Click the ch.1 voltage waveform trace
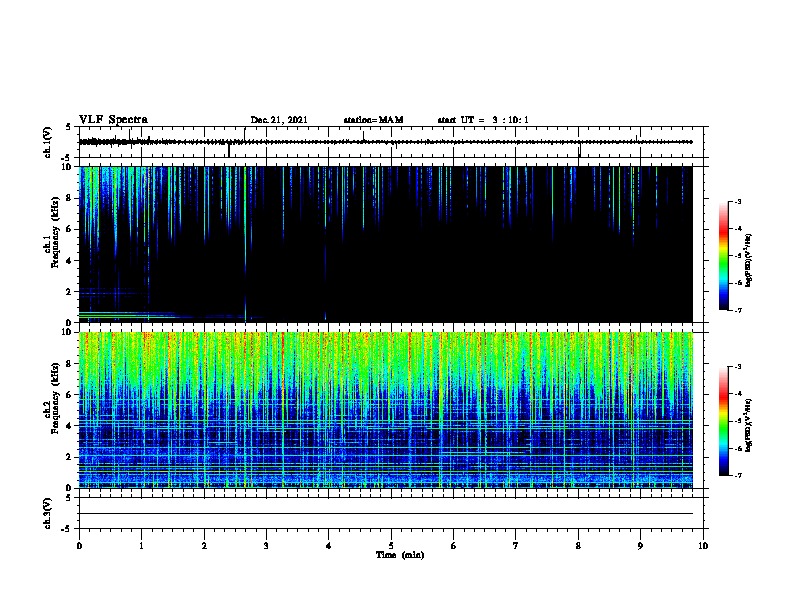The image size is (792, 612). coord(386,142)
